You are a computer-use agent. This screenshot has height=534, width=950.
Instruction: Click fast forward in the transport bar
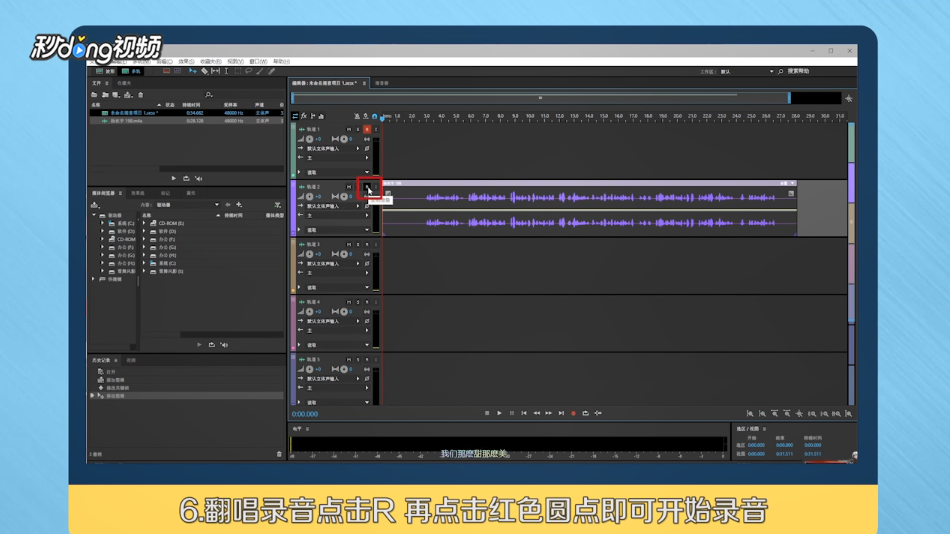point(549,413)
